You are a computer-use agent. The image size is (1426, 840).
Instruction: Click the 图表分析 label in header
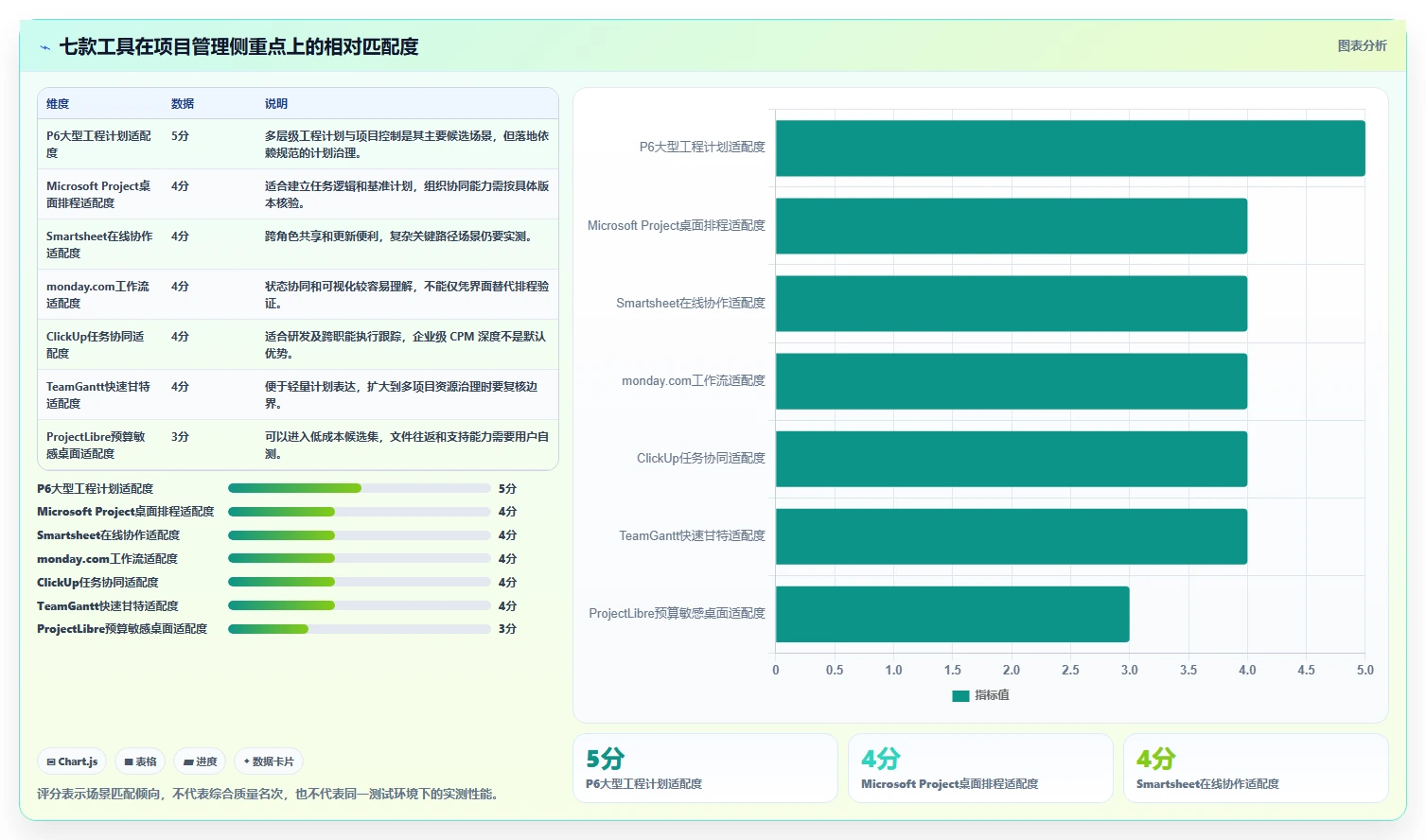click(x=1362, y=45)
